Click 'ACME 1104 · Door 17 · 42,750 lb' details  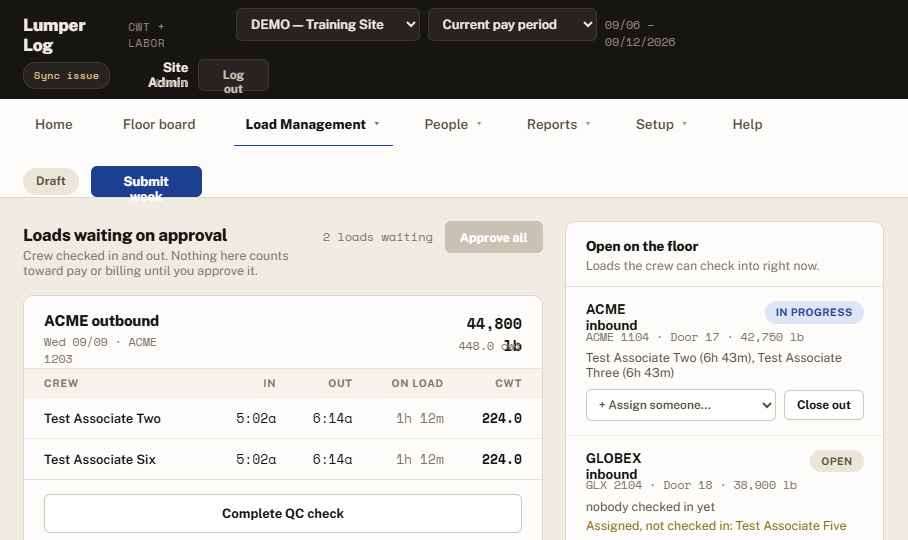(x=694, y=337)
